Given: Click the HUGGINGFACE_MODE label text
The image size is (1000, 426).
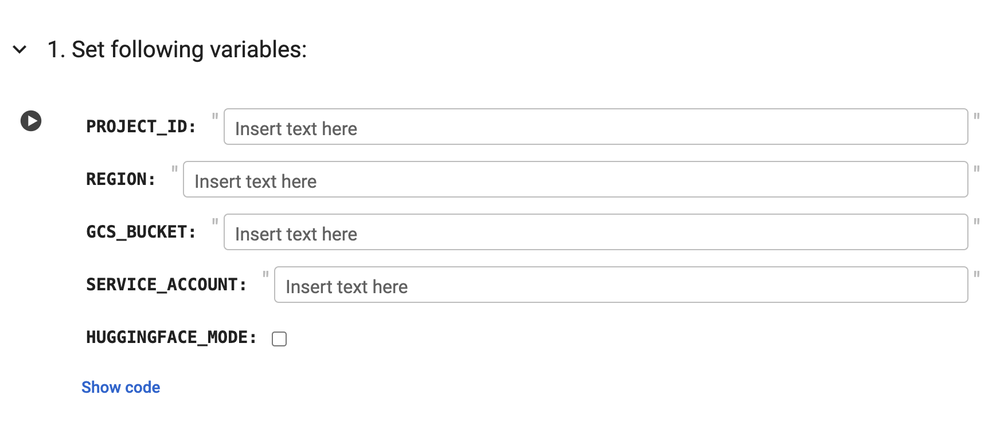Looking at the screenshot, I should click(x=172, y=337).
